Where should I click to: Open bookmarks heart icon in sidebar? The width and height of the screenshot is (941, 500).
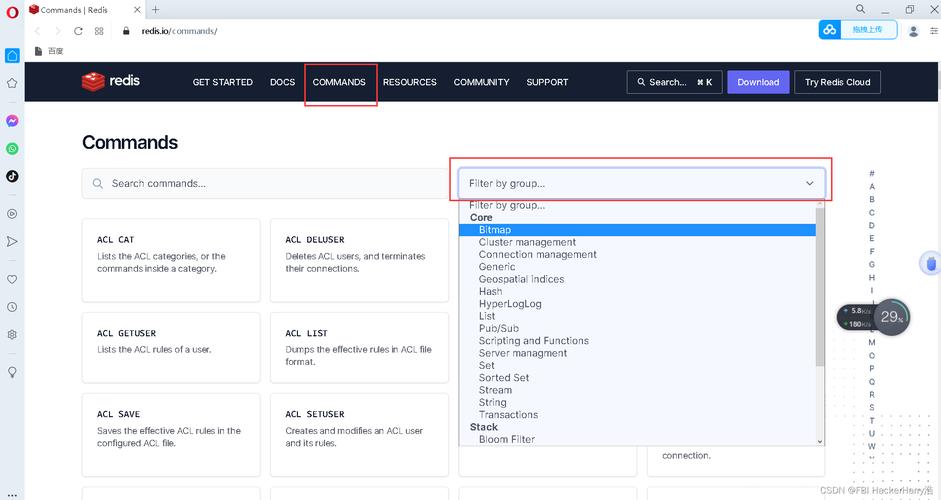[12, 279]
